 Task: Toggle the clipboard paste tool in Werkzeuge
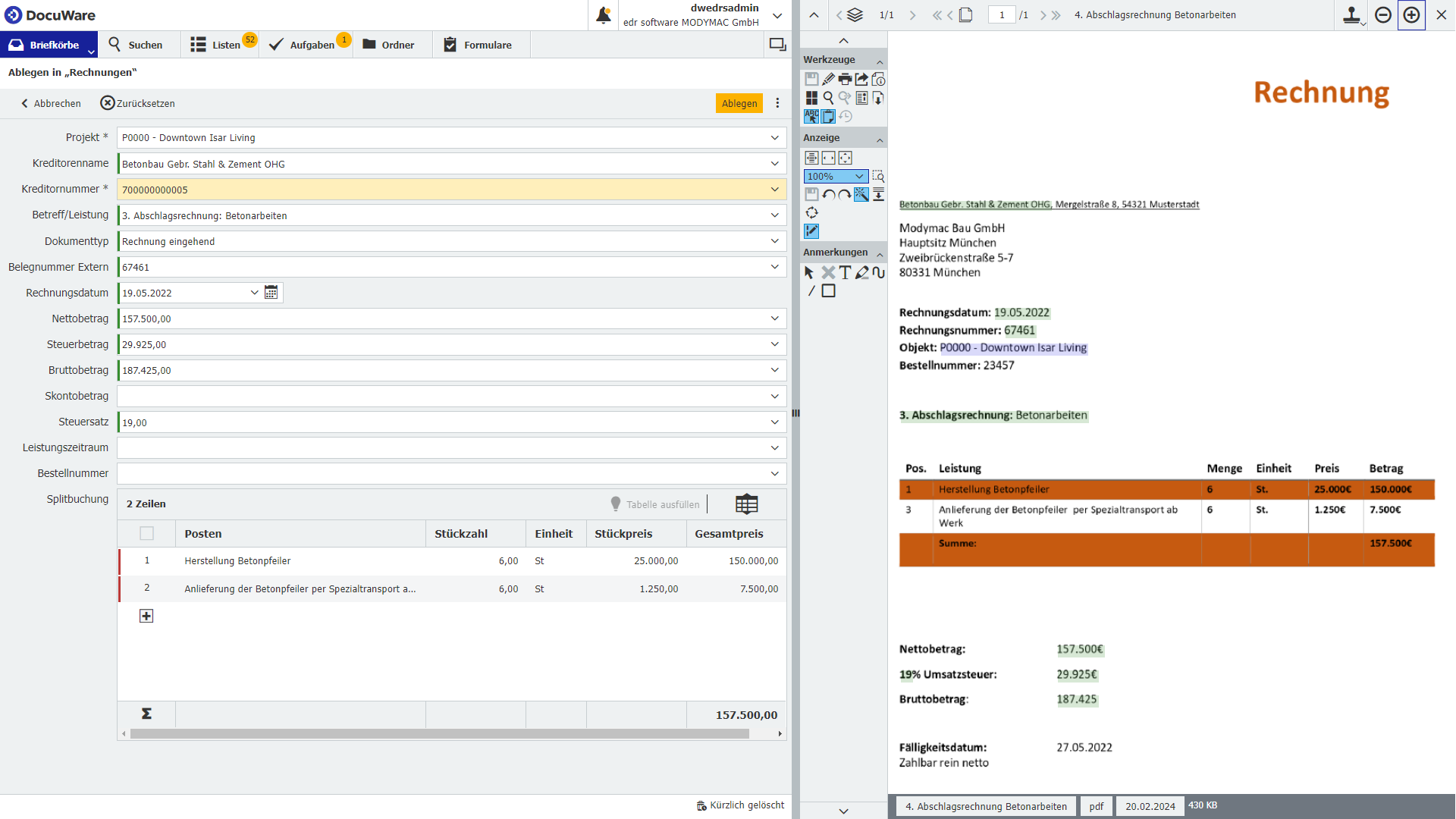(x=828, y=116)
